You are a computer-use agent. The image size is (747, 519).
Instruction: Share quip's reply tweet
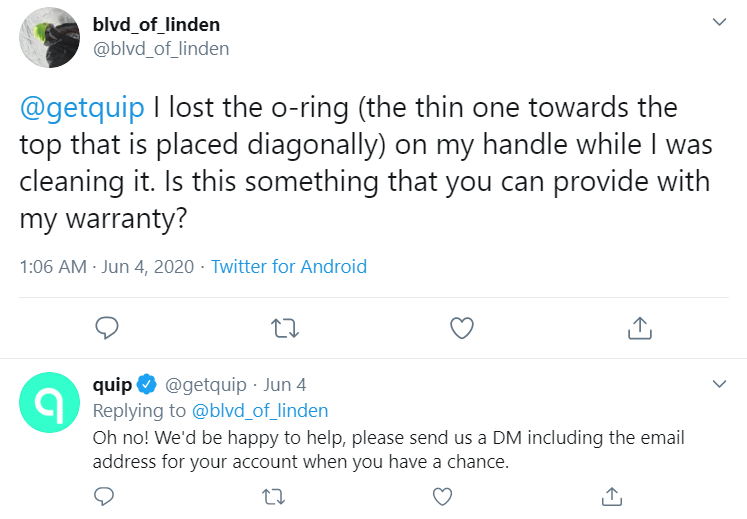(611, 495)
